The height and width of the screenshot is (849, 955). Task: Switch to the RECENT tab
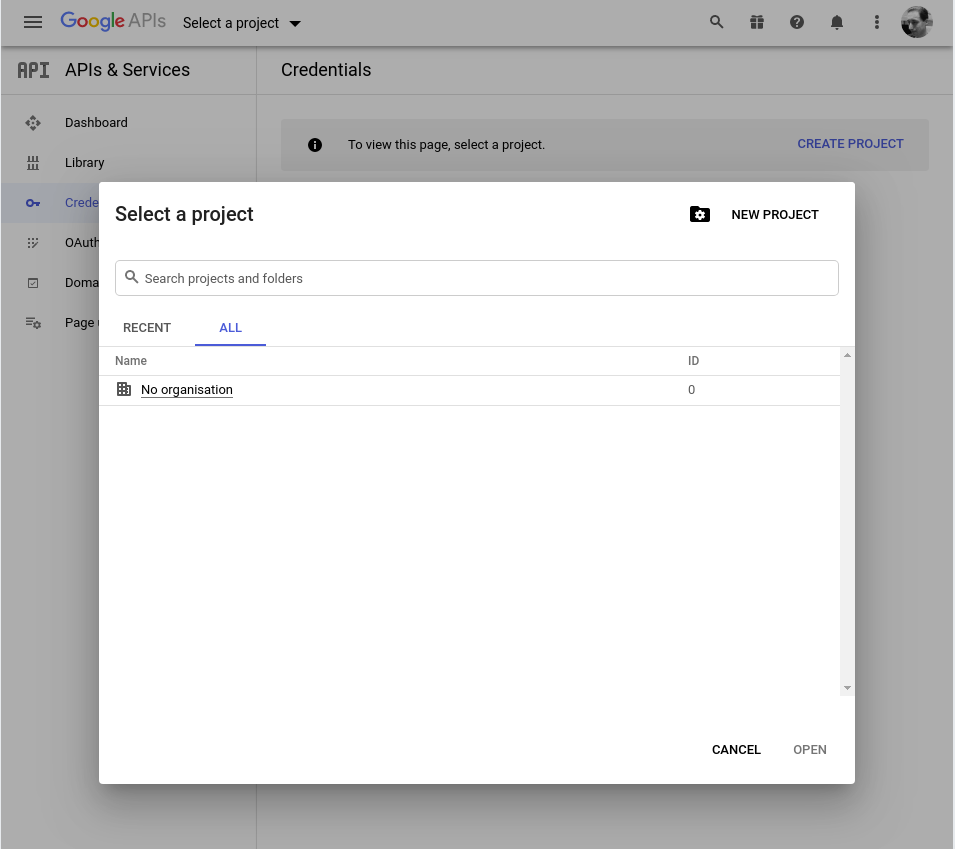click(147, 327)
